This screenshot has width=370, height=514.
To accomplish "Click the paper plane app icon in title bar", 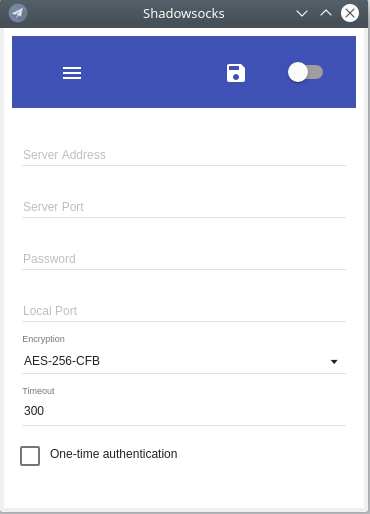I will pyautogui.click(x=18, y=13).
